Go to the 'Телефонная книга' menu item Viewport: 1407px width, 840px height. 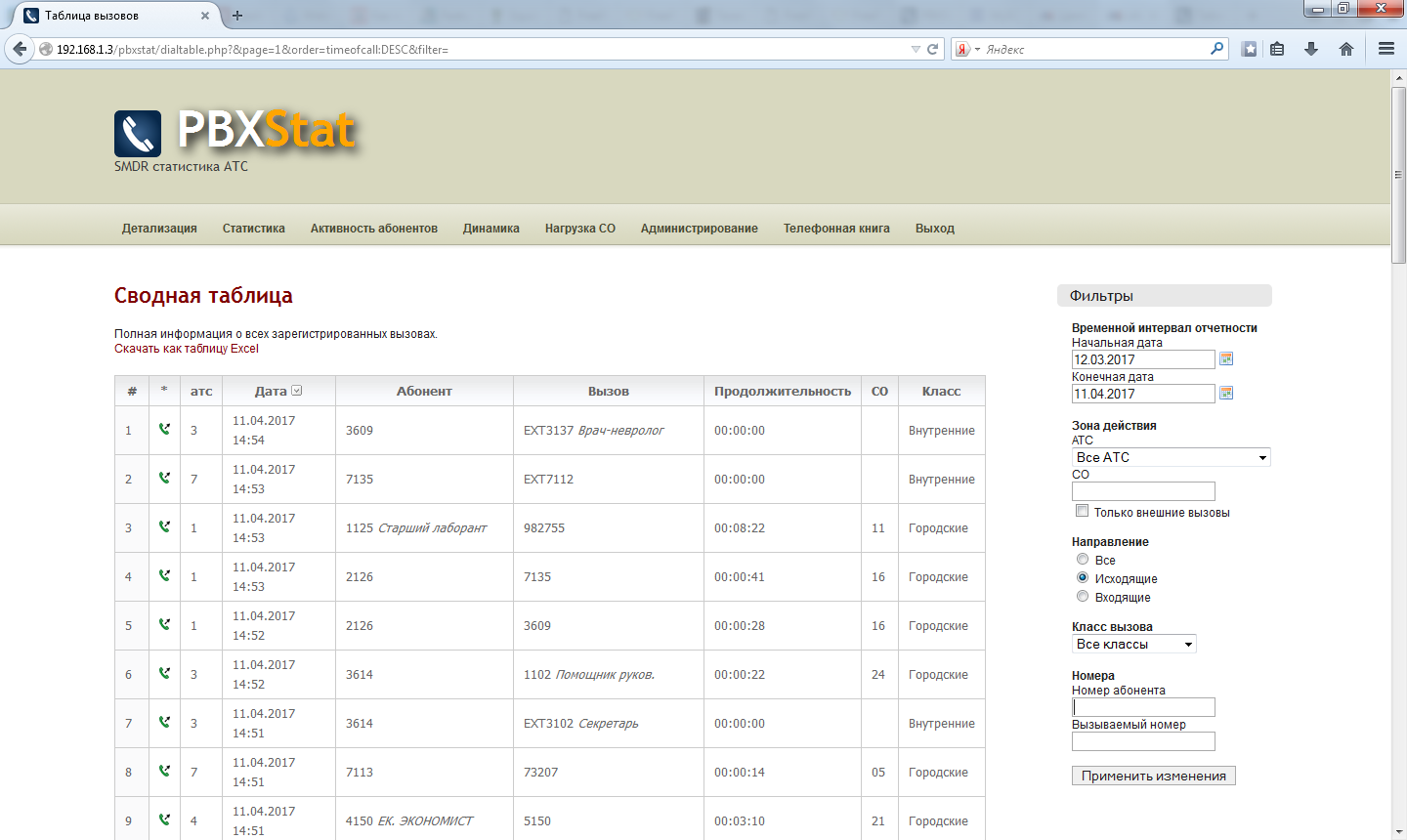836,229
